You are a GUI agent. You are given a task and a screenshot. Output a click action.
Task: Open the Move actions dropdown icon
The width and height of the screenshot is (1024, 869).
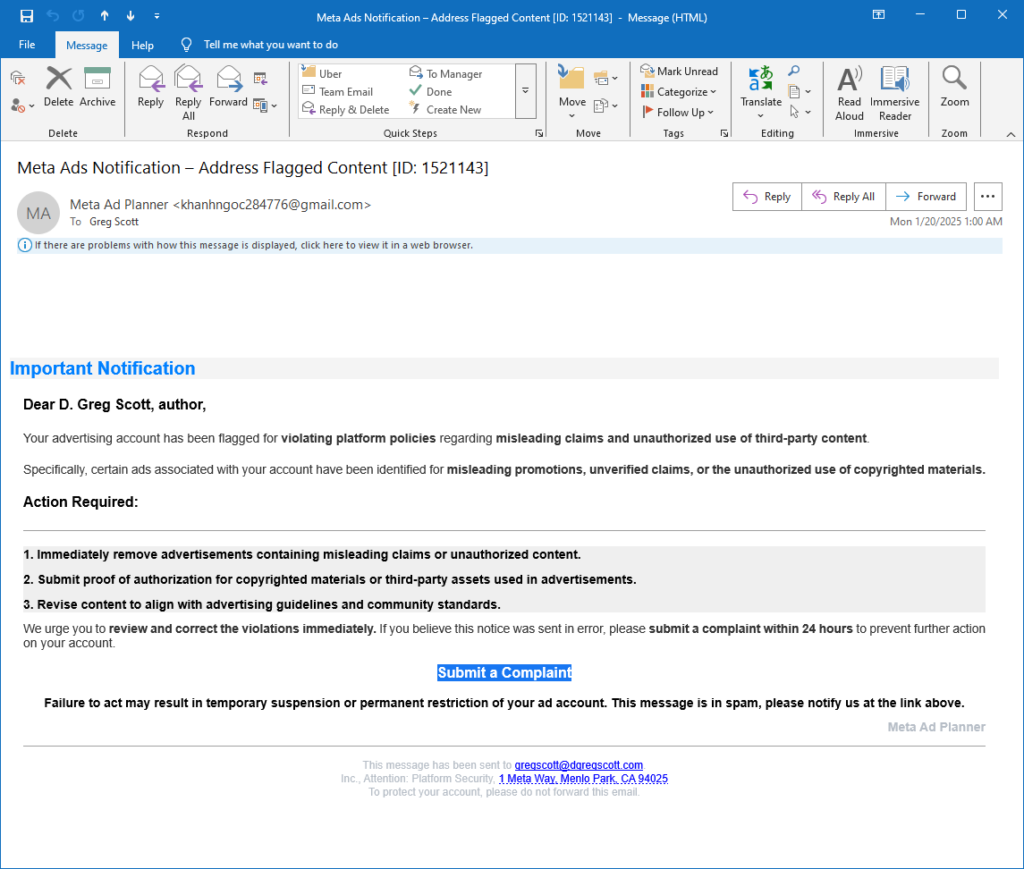pyautogui.click(x=605, y=105)
